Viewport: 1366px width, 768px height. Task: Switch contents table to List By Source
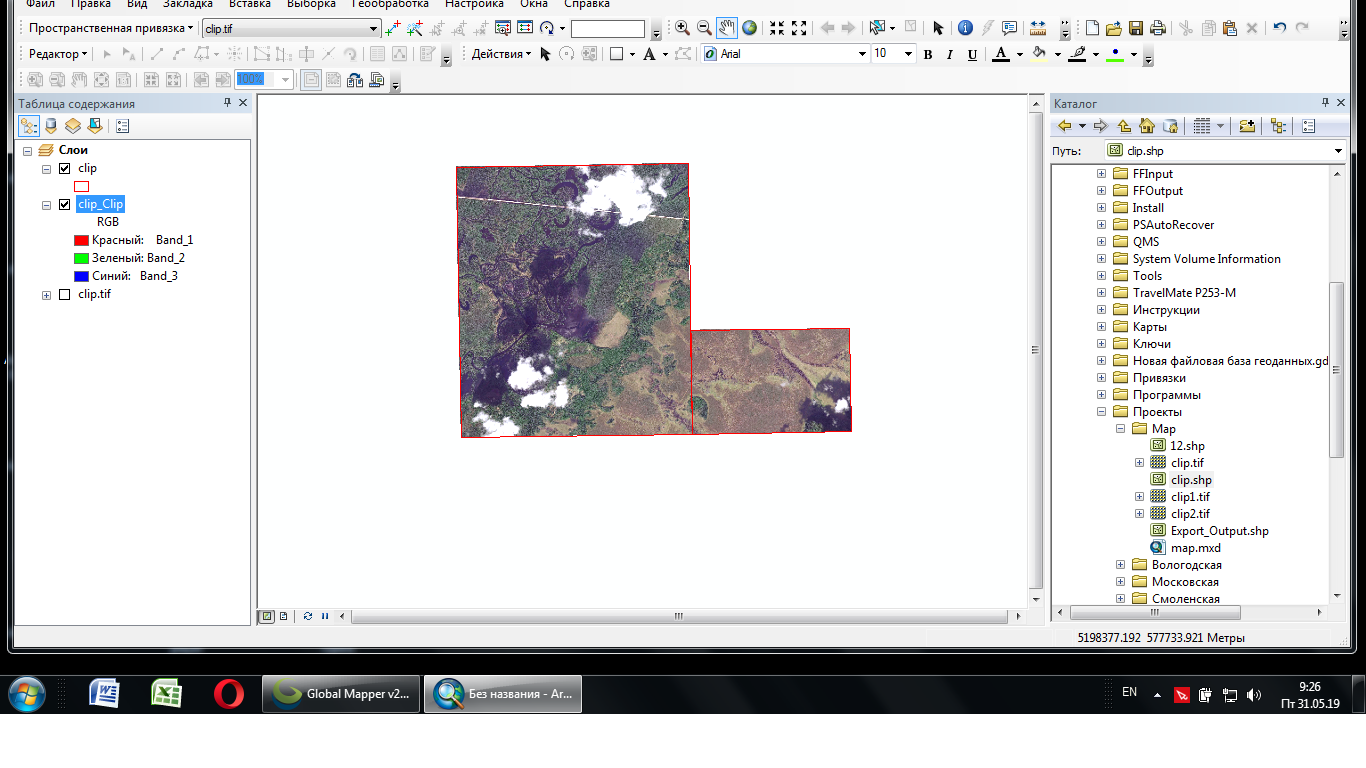pyautogui.click(x=51, y=126)
